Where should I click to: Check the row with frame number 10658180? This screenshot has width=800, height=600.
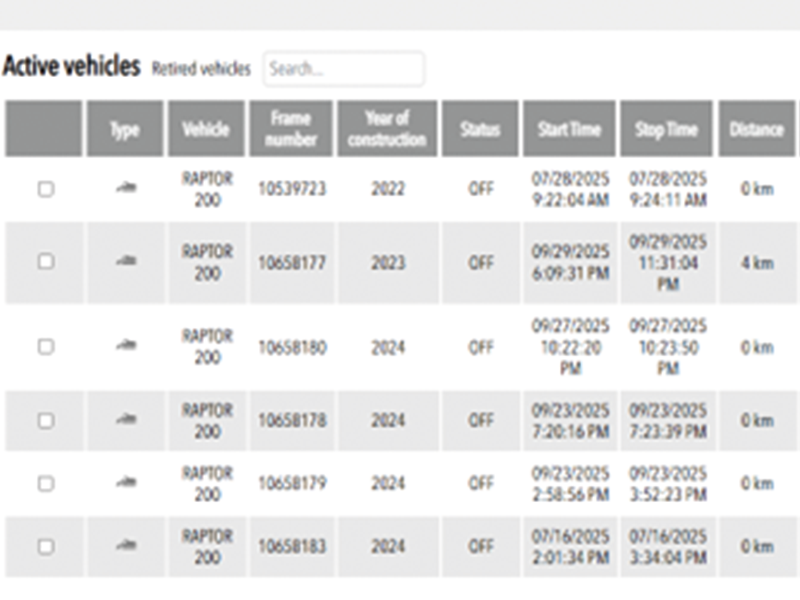pyautogui.click(x=45, y=347)
